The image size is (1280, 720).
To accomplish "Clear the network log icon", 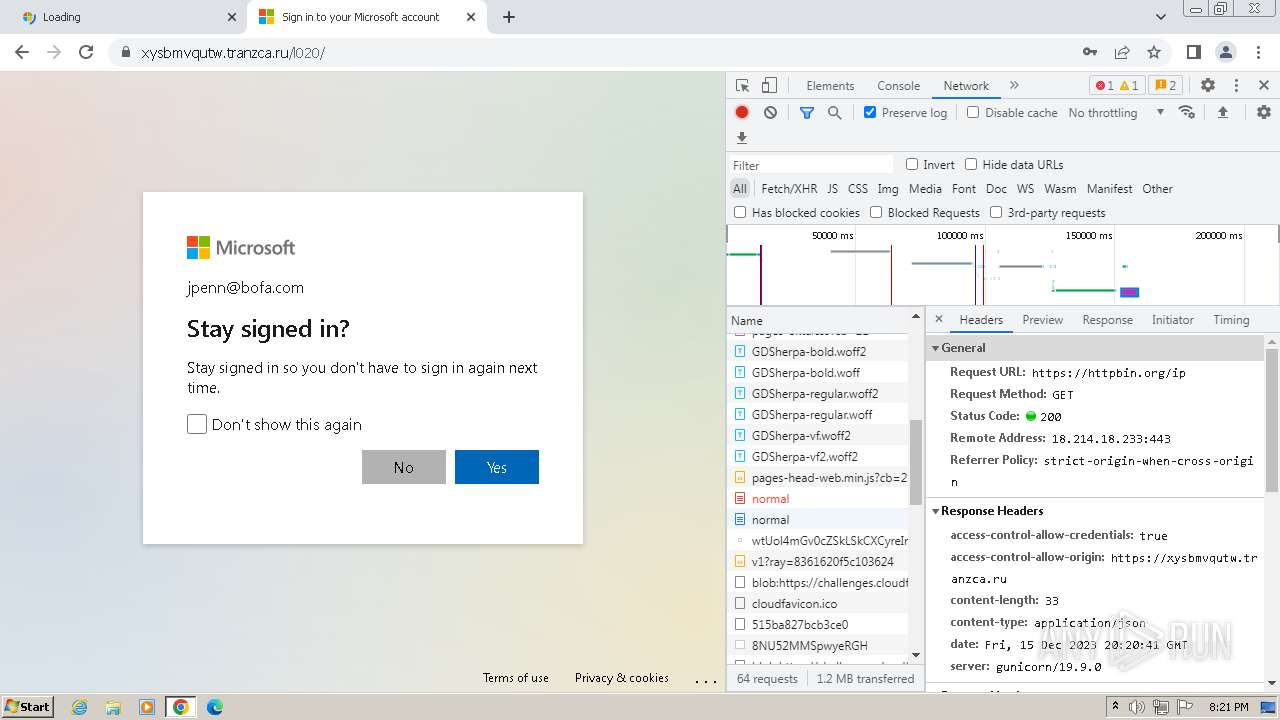I will 770,113.
